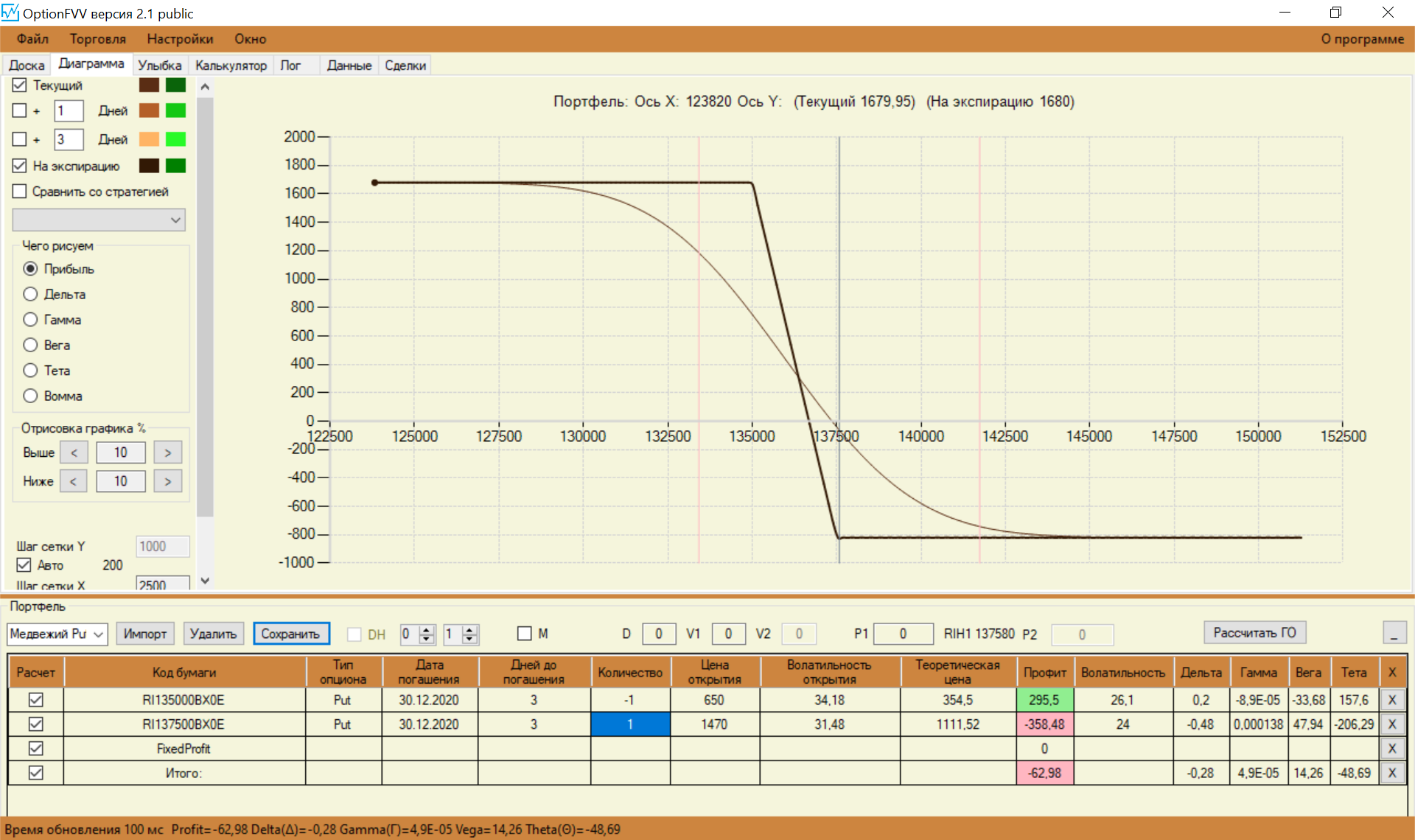Click the quantity cell of RI137500BX0E
The image size is (1415, 840).
coord(630,724)
